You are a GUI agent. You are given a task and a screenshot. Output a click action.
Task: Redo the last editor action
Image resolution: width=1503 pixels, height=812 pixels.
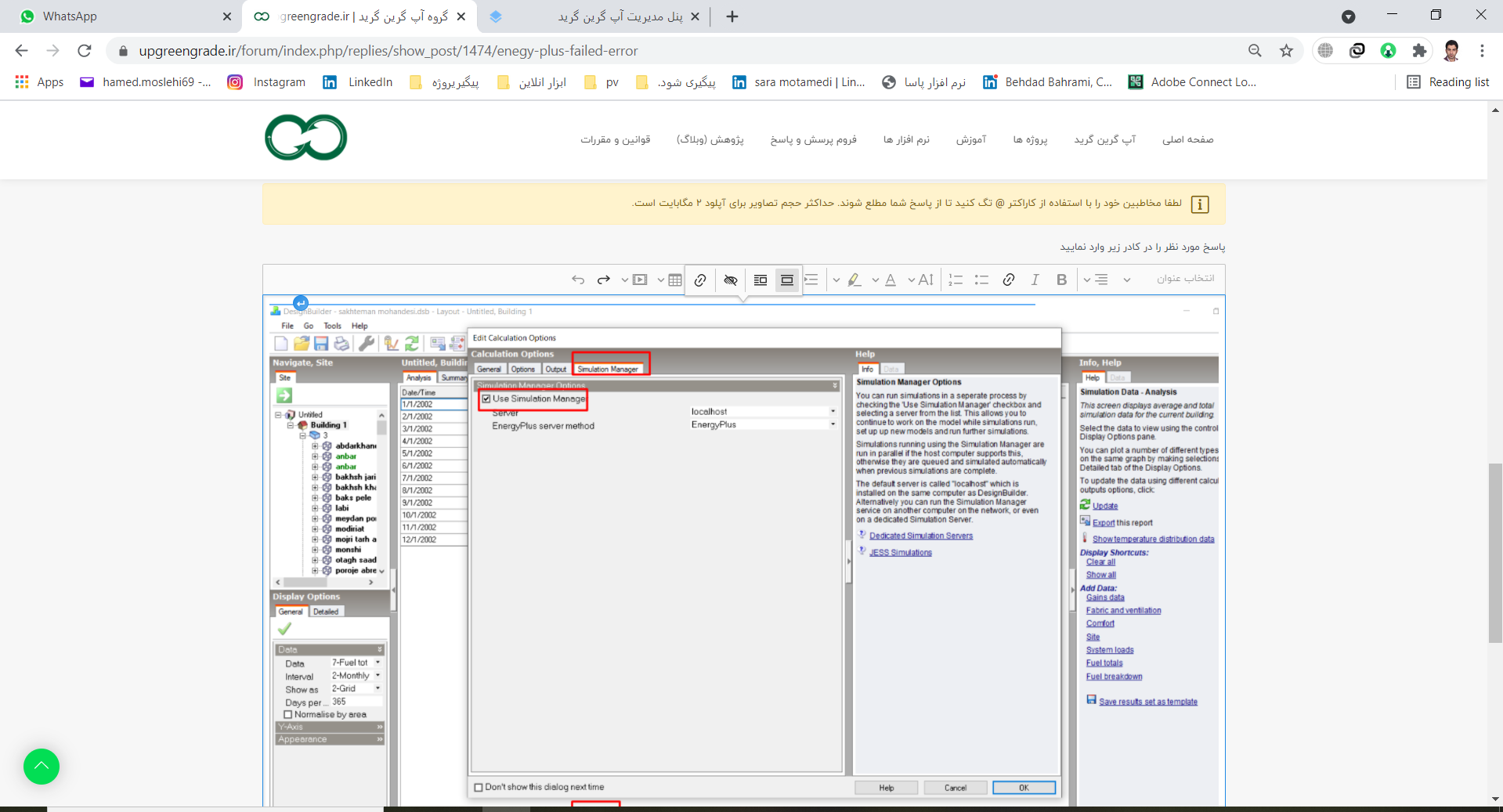coord(603,280)
